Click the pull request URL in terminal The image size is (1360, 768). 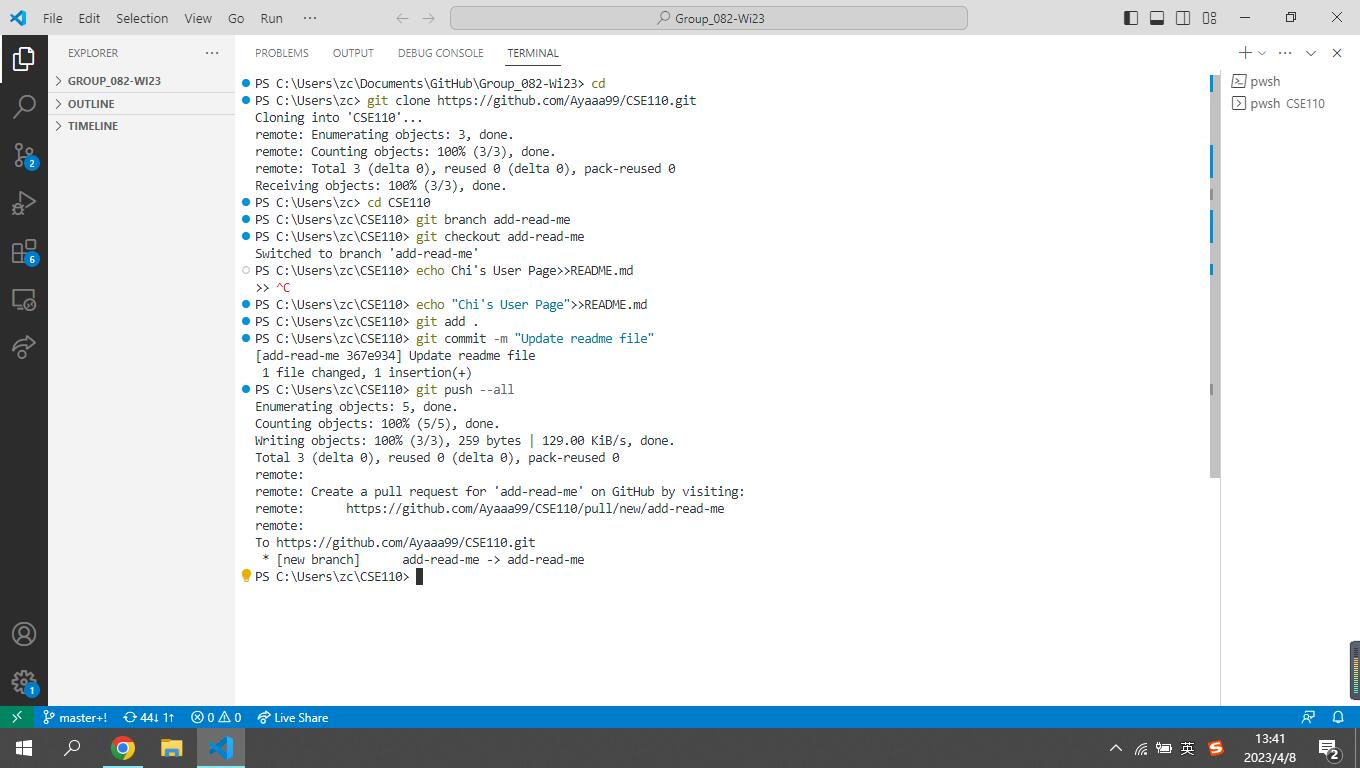(535, 508)
